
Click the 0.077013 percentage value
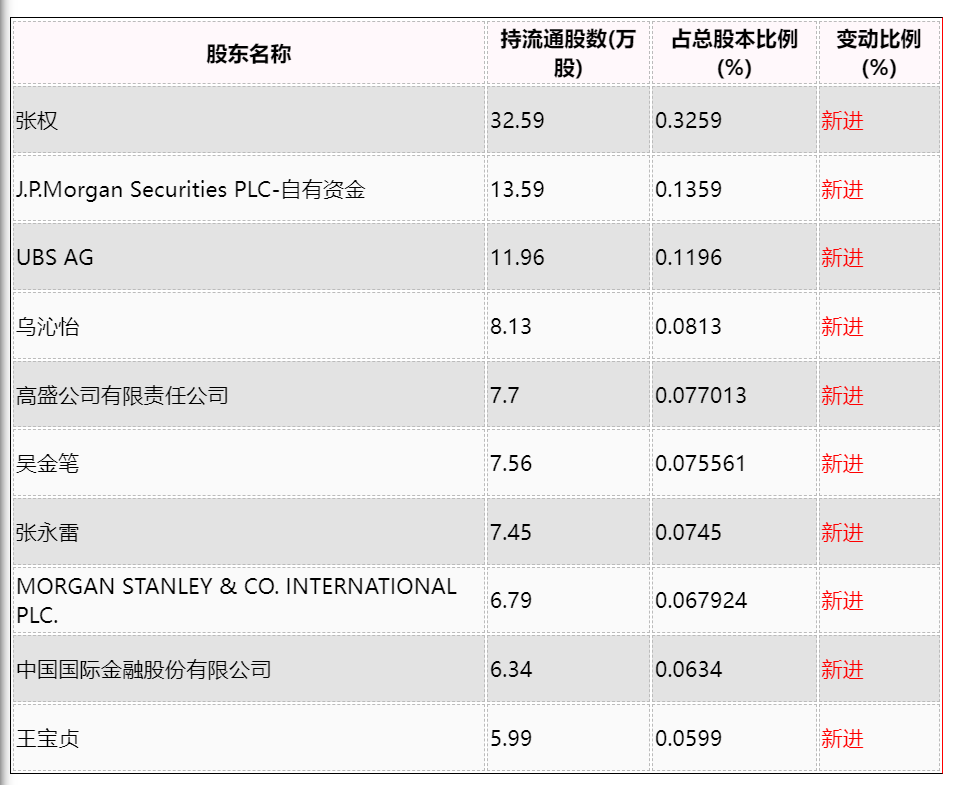point(701,395)
